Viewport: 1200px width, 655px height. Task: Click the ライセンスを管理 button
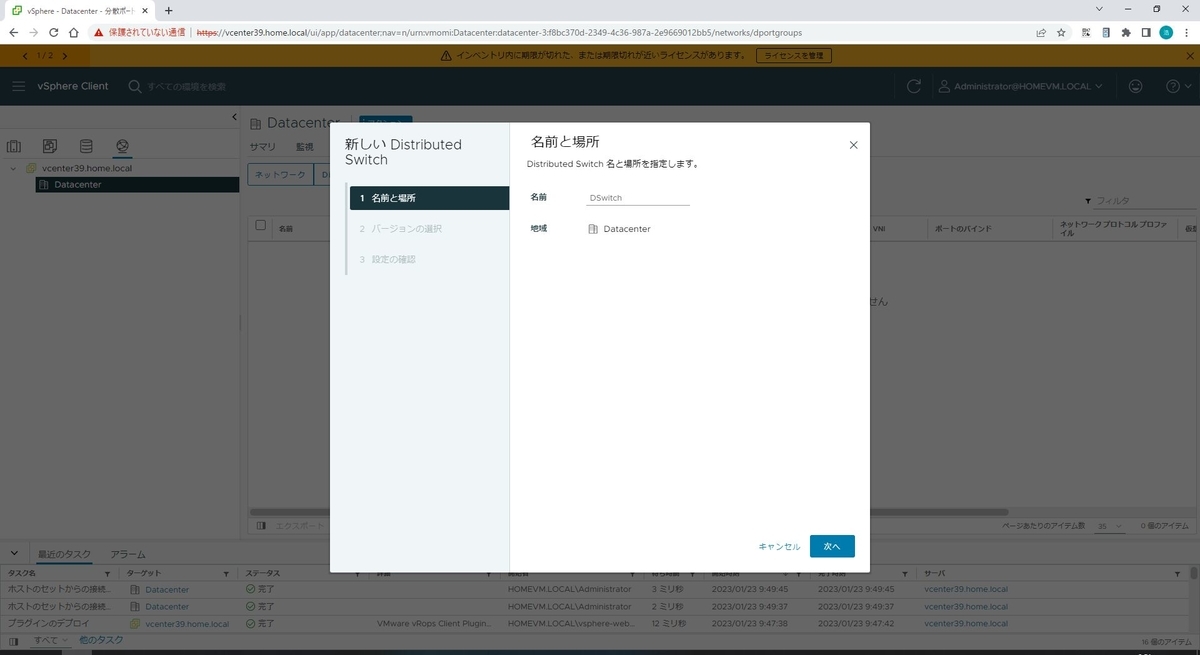coord(794,56)
